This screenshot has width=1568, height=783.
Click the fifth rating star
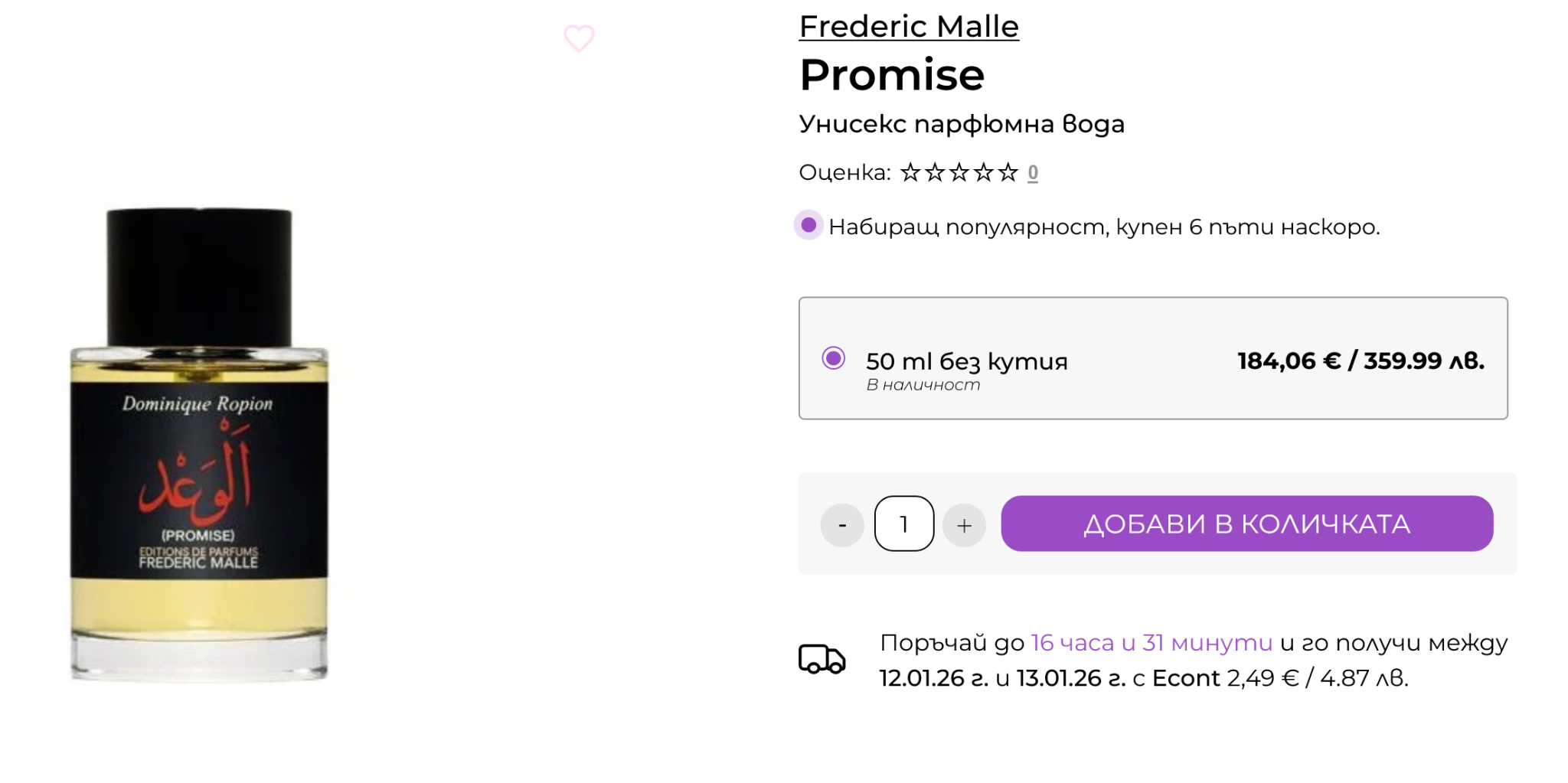tap(1008, 173)
